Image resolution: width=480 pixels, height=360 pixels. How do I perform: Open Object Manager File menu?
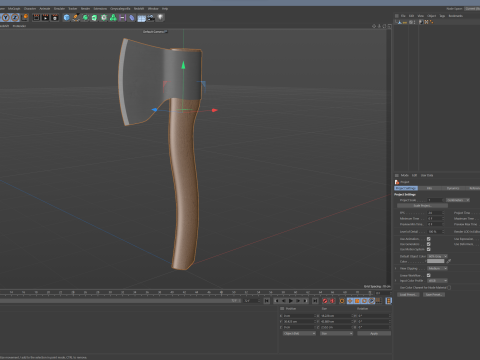(403, 16)
